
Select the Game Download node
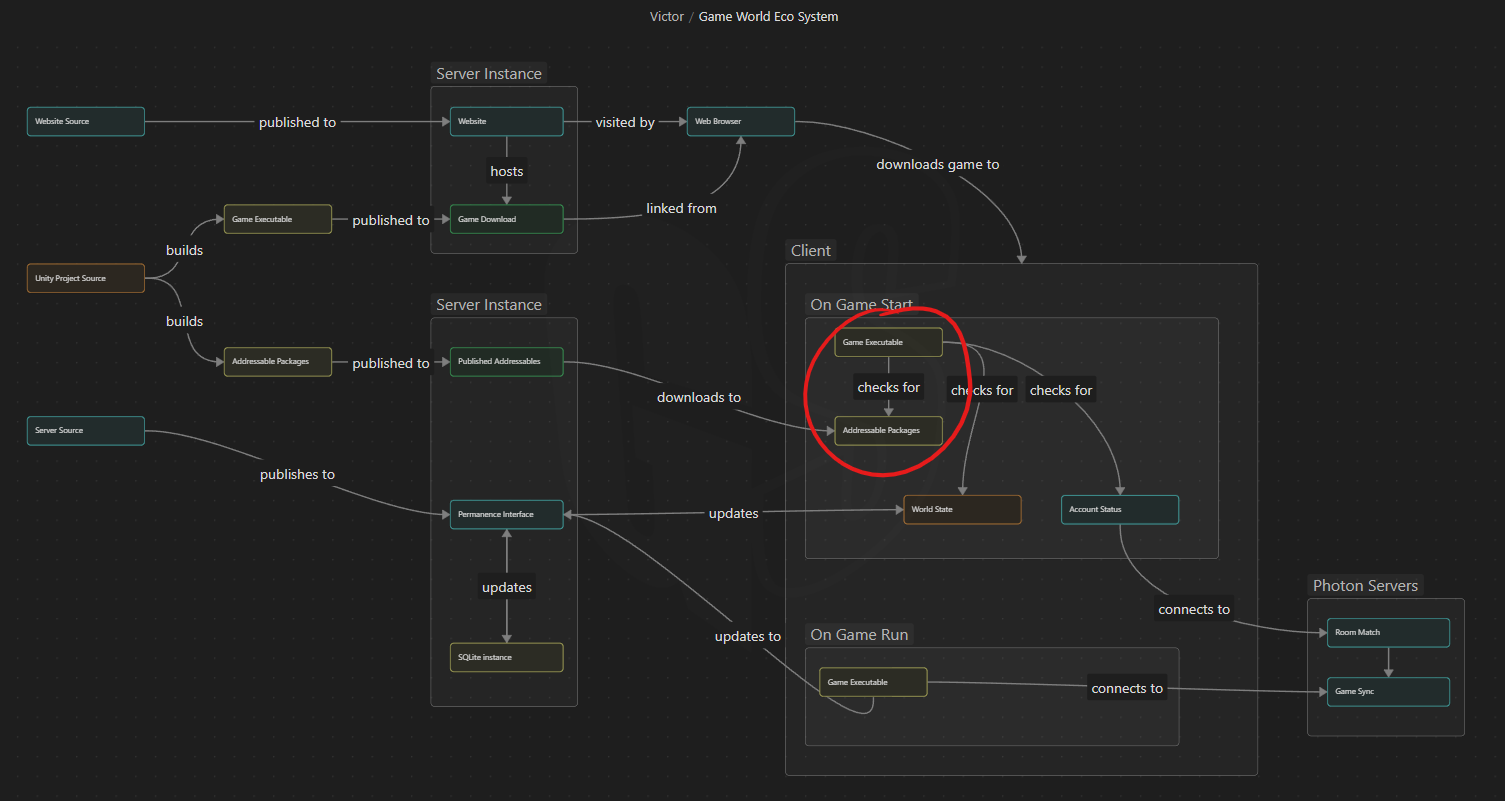point(506,219)
